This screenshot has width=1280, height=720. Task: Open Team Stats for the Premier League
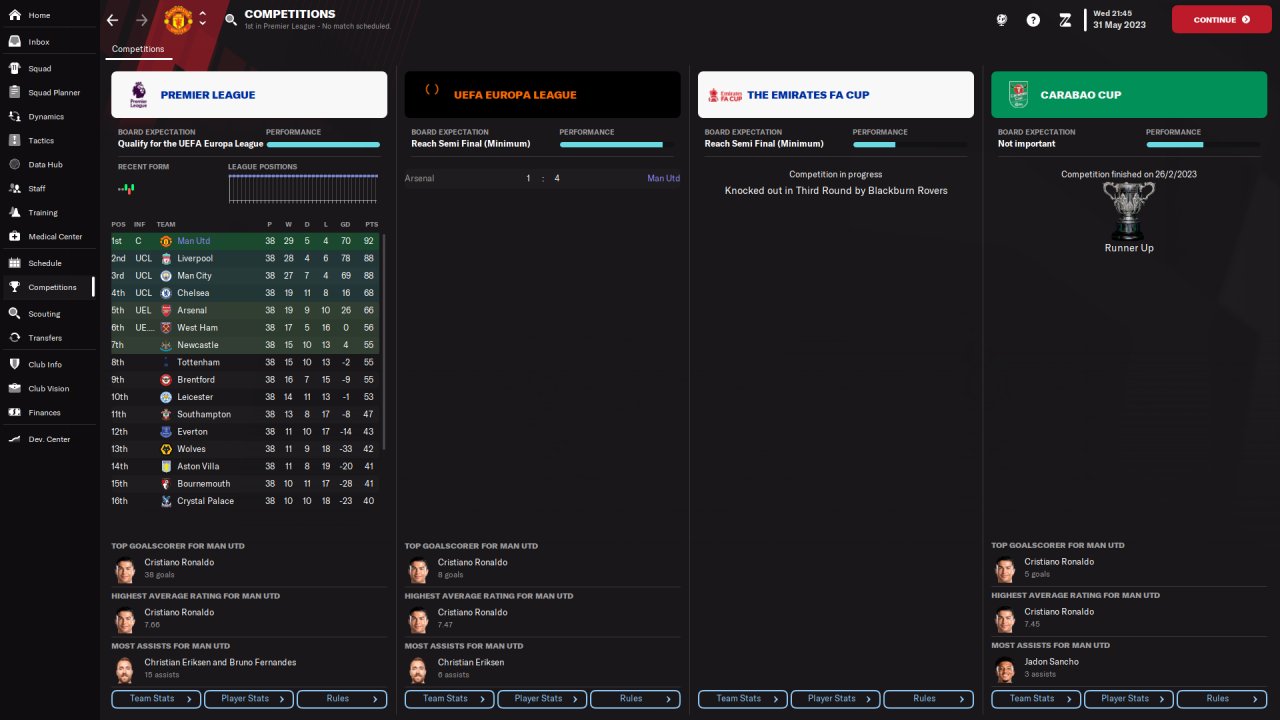pos(156,699)
